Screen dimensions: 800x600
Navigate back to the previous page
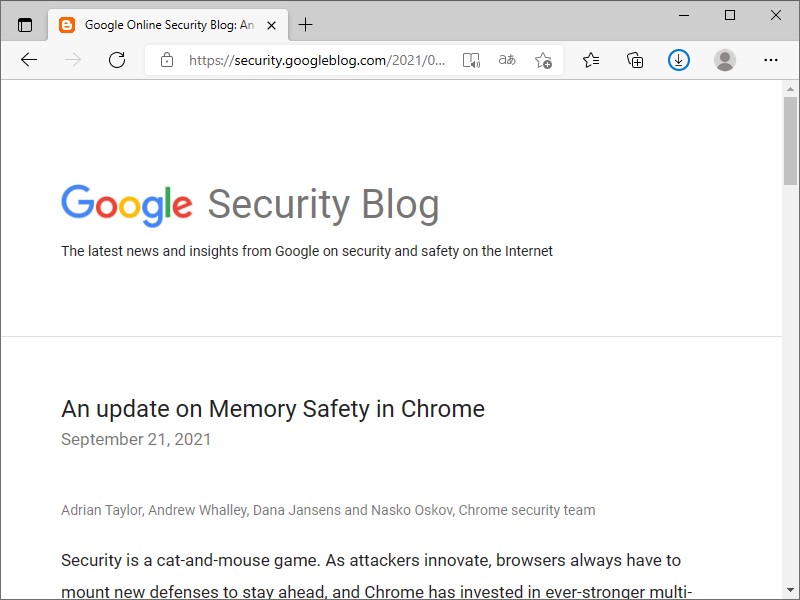[28, 60]
